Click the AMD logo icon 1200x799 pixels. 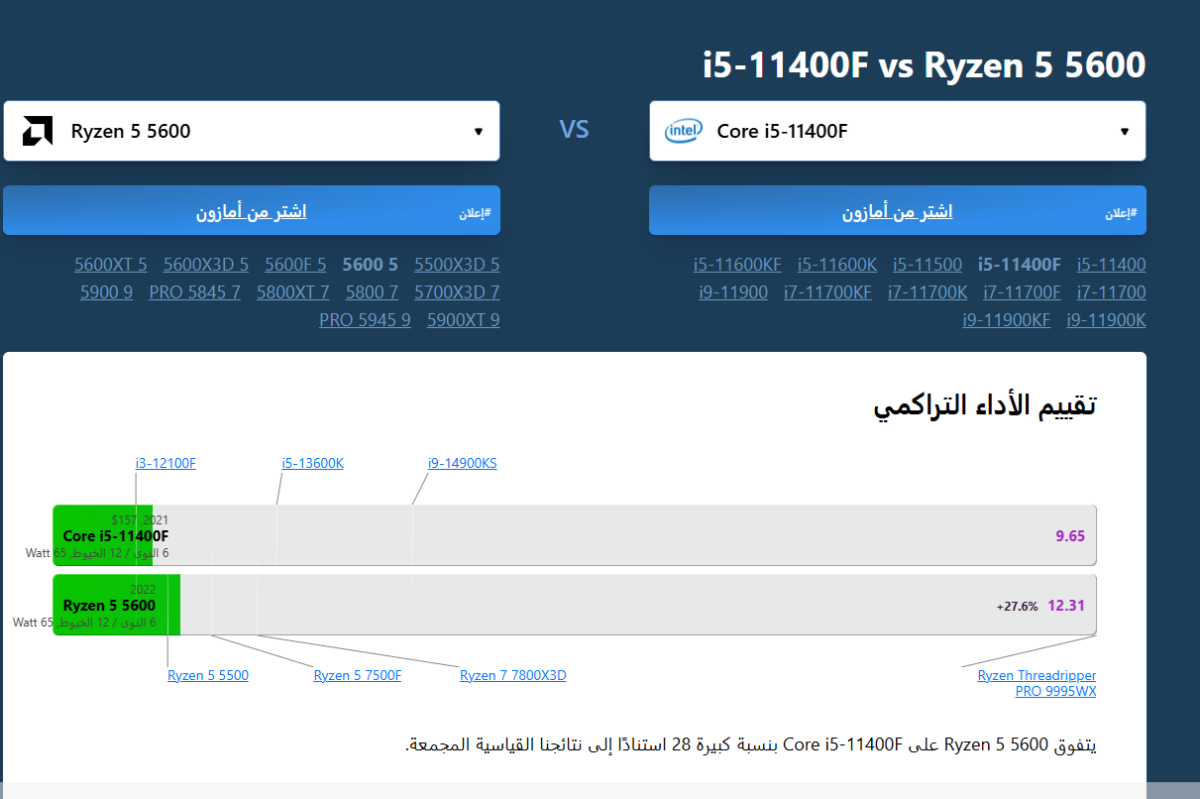(x=37, y=131)
